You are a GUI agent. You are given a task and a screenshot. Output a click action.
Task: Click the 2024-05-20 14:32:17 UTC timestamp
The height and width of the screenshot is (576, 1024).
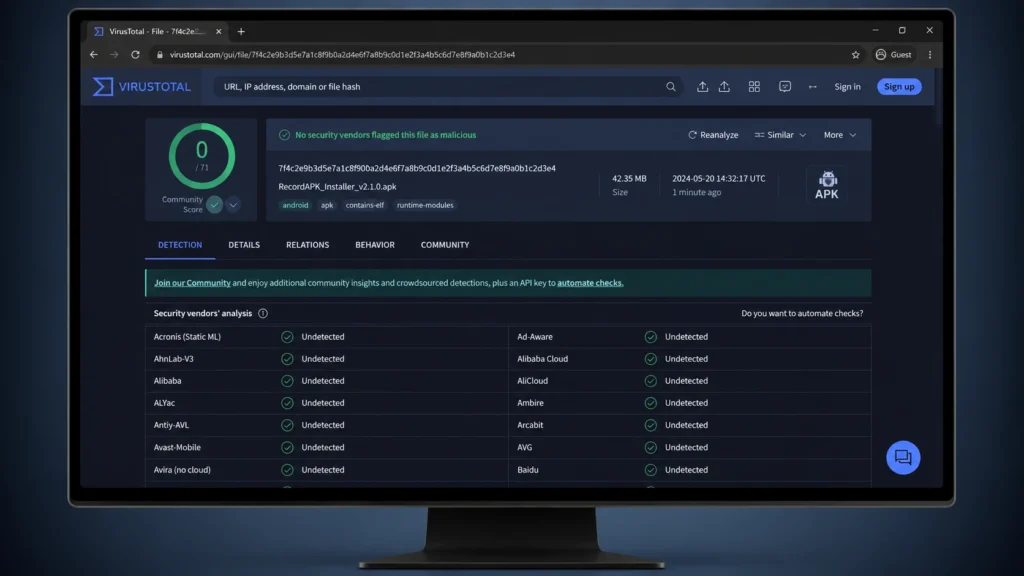click(718, 178)
